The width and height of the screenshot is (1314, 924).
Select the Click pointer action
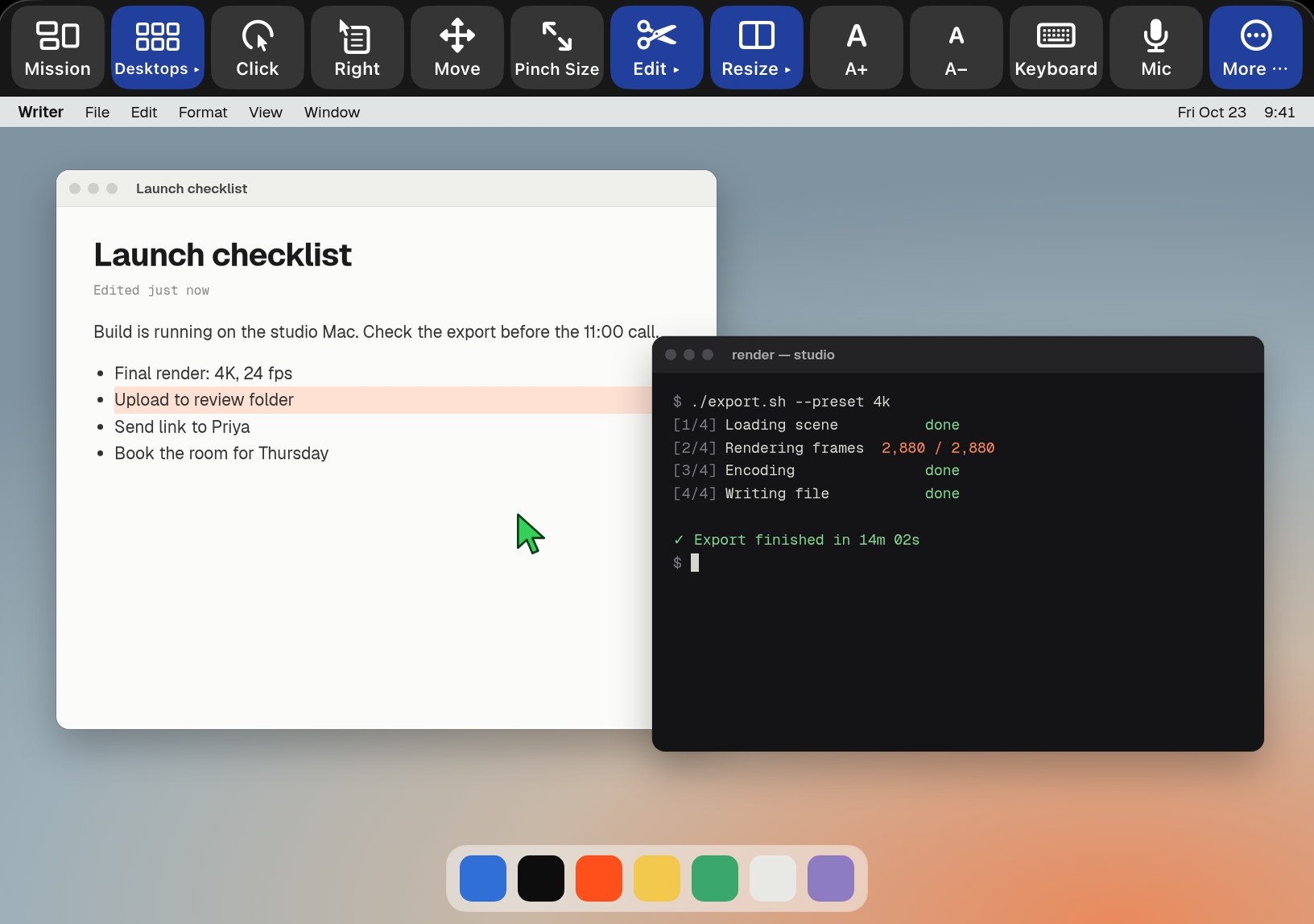point(258,47)
